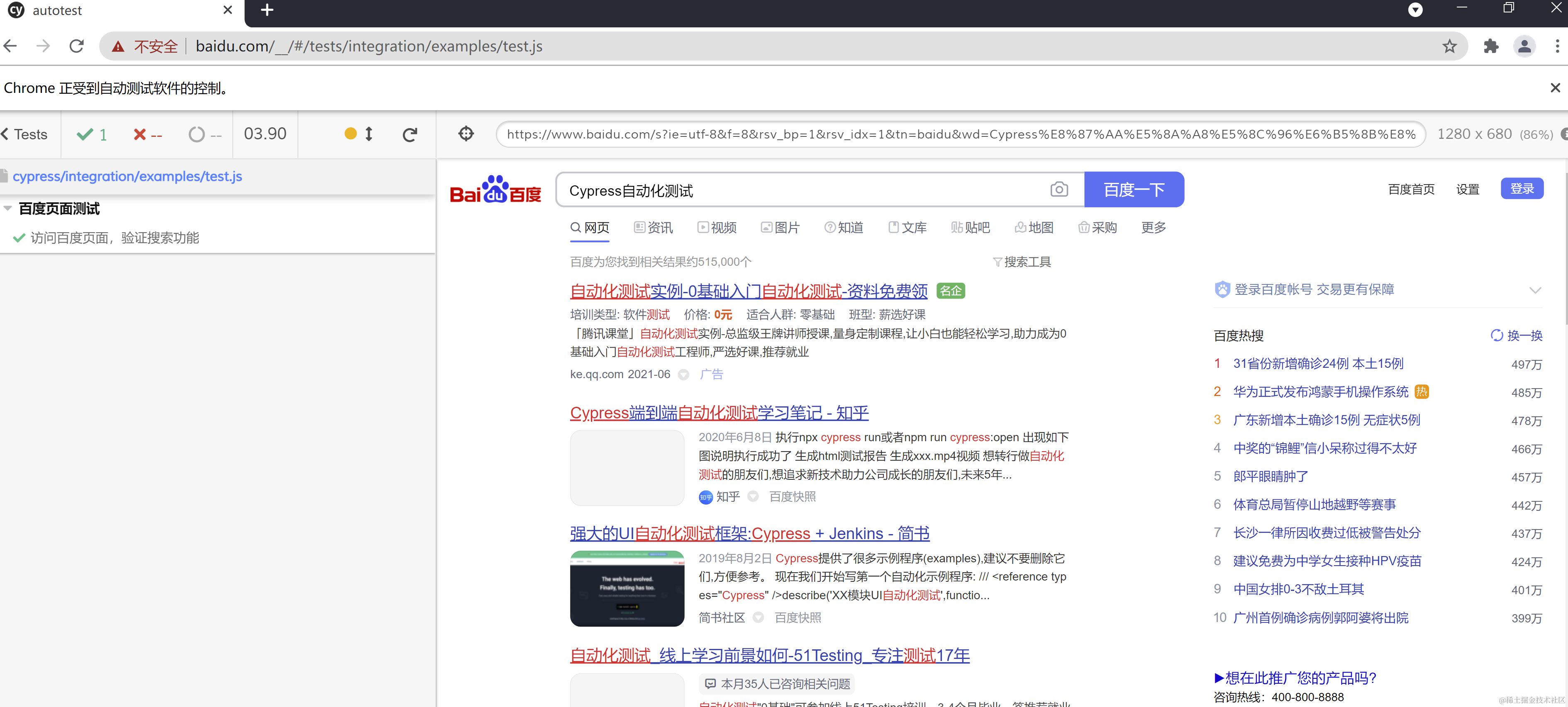Click the Baidu logo
This screenshot has height=707, width=1568.
pyautogui.click(x=495, y=190)
